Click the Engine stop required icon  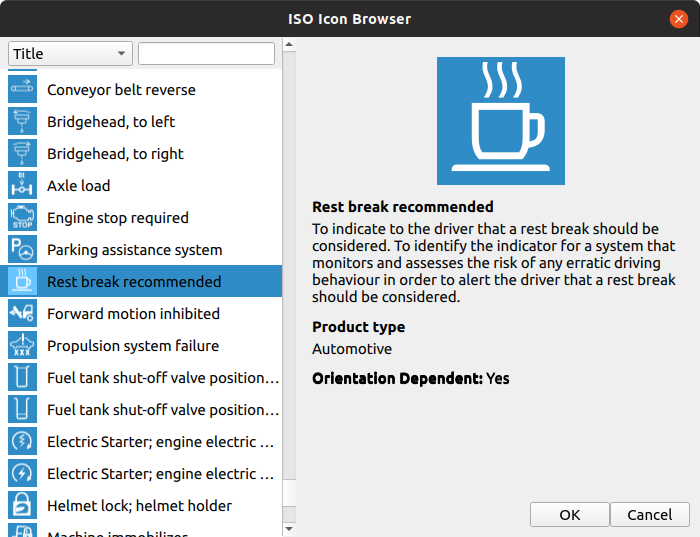click(22, 218)
